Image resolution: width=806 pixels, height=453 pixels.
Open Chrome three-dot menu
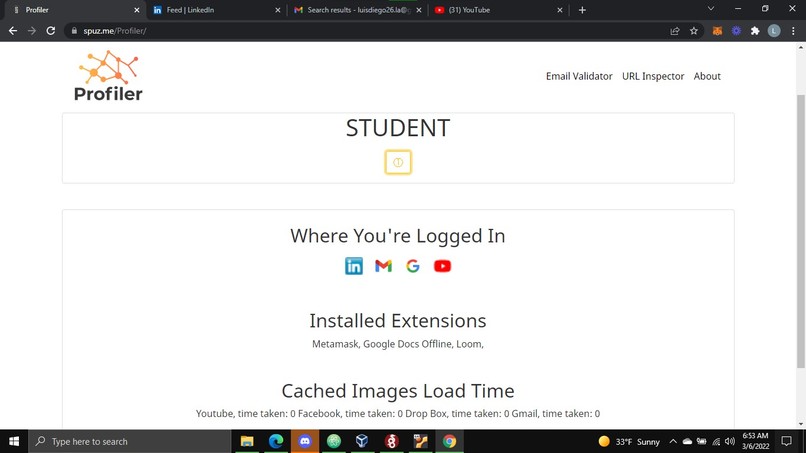coord(793,31)
